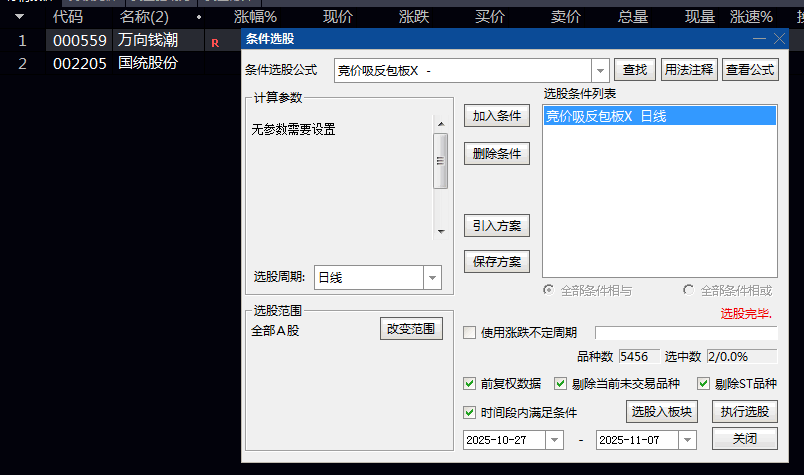Select stock name 国统股份
This screenshot has width=804, height=475.
pyautogui.click(x=148, y=63)
